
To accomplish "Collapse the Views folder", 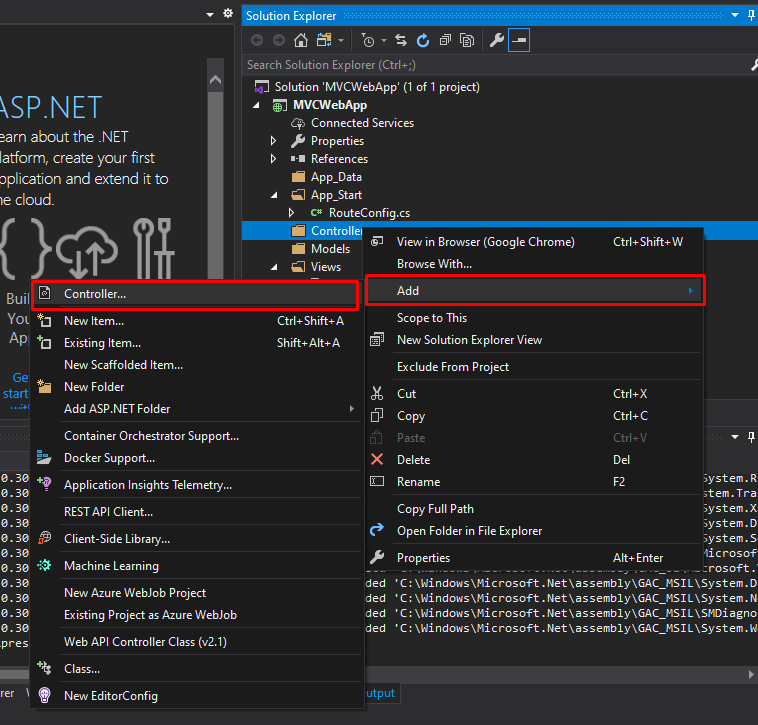I will point(274,267).
